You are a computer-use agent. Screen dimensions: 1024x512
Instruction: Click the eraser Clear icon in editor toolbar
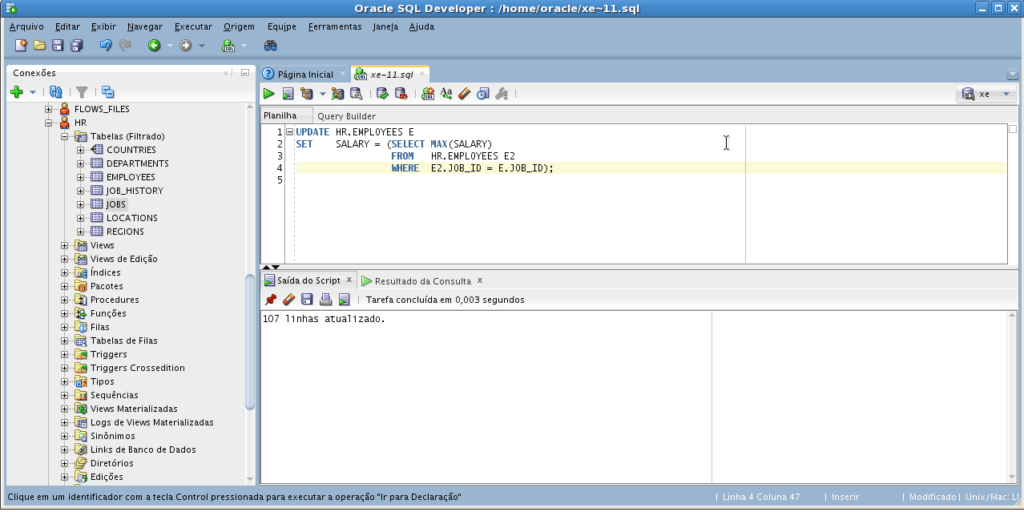(x=464, y=94)
